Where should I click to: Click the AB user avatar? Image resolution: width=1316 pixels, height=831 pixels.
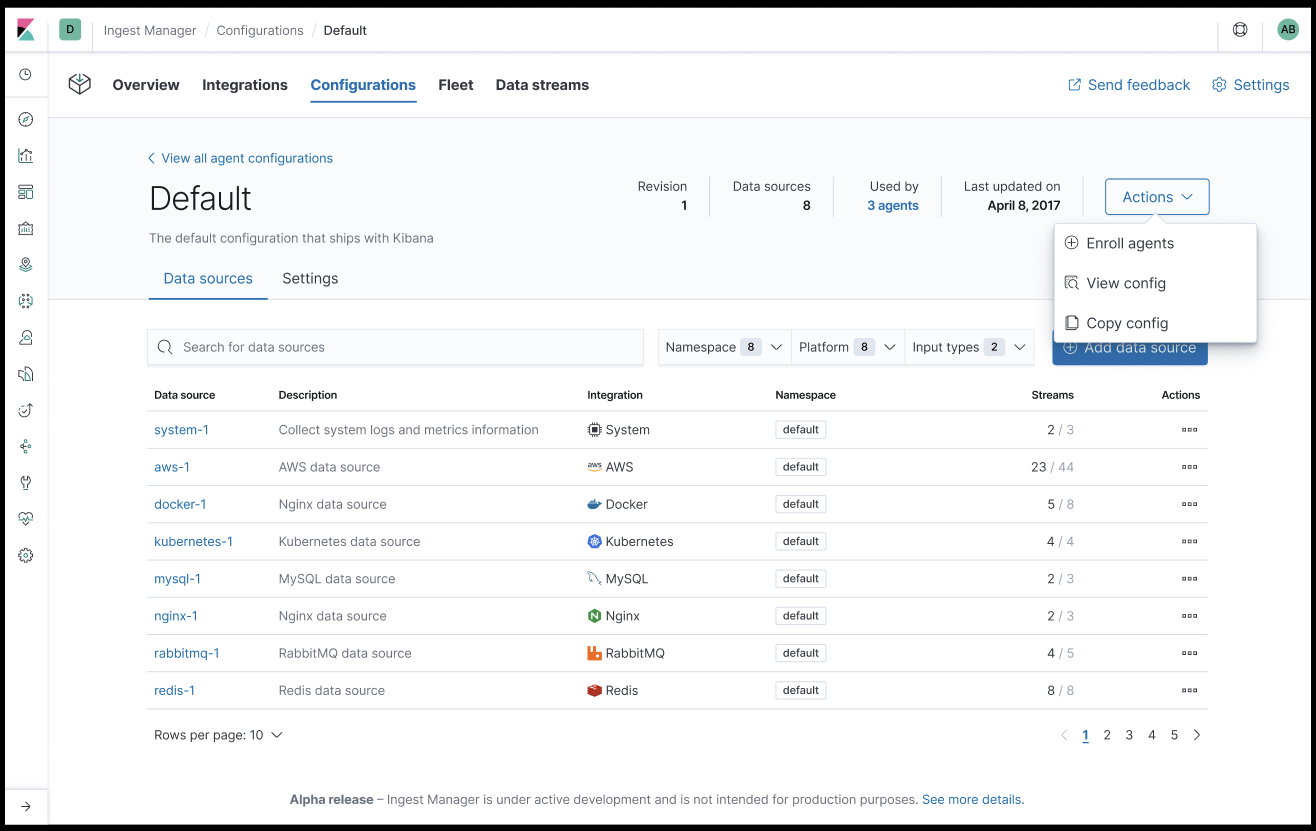(1288, 30)
